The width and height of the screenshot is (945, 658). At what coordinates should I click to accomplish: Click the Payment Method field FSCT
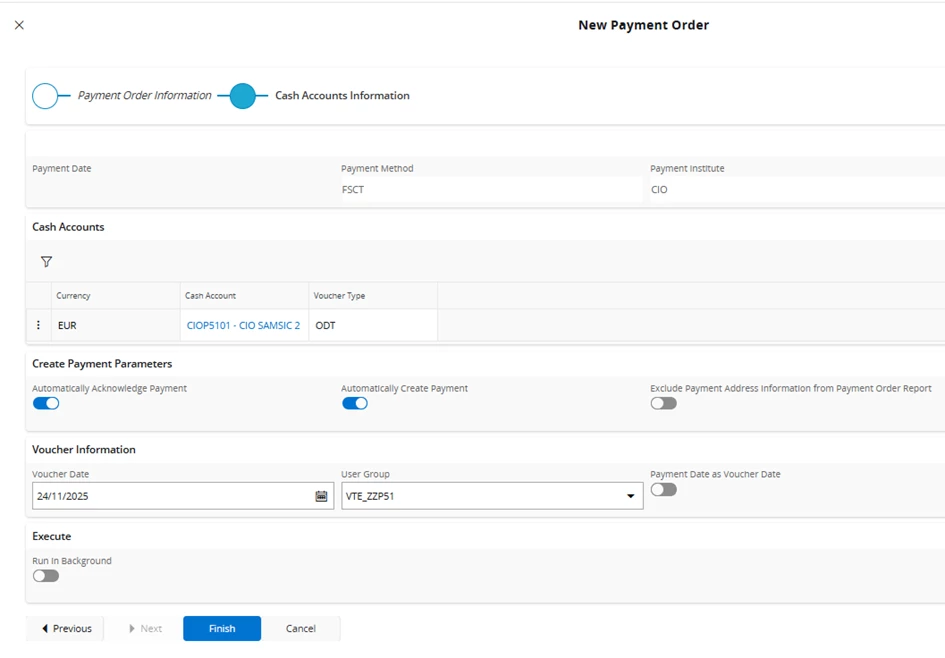(492, 189)
